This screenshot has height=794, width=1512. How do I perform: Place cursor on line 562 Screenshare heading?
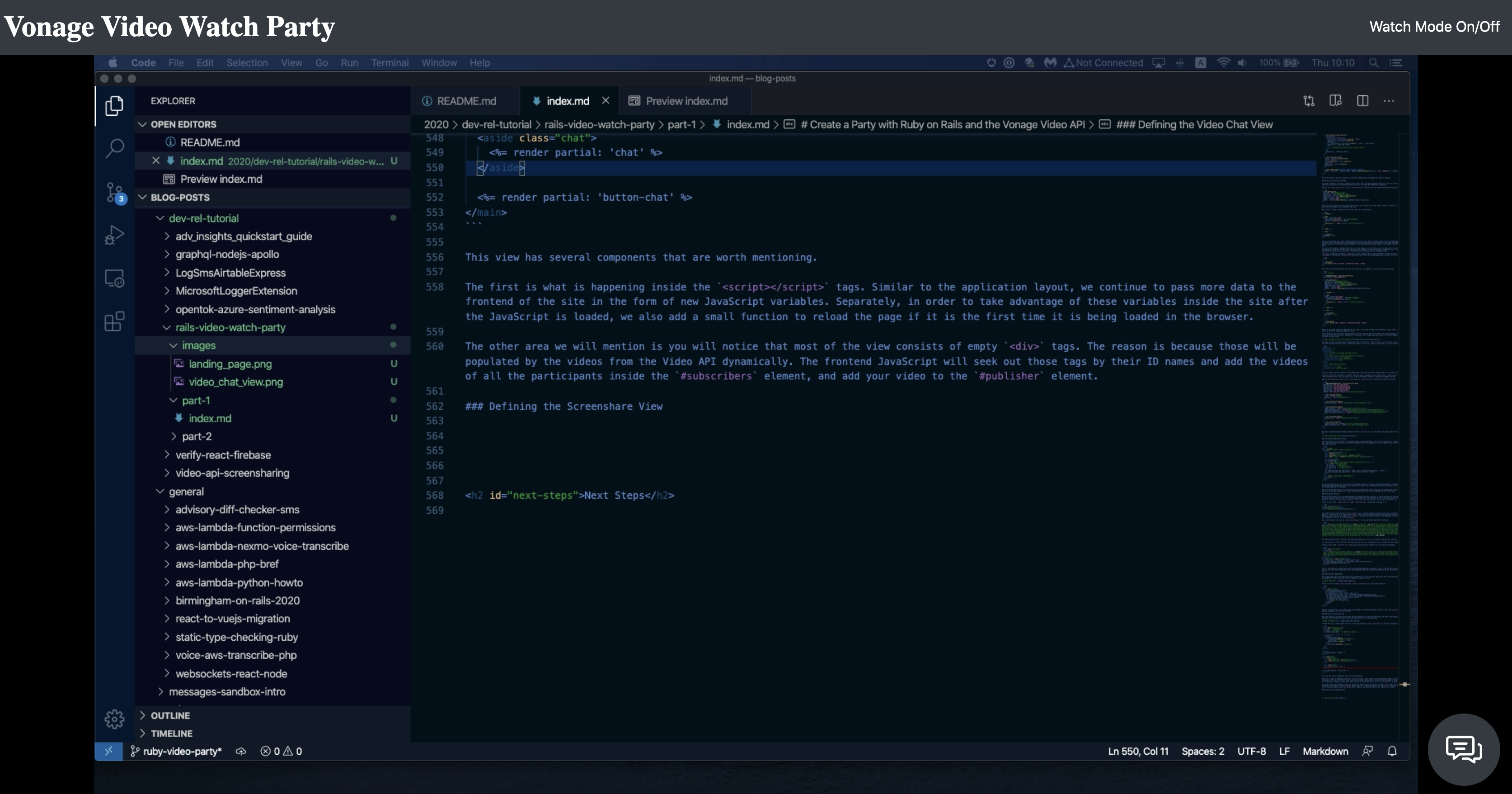coord(563,406)
